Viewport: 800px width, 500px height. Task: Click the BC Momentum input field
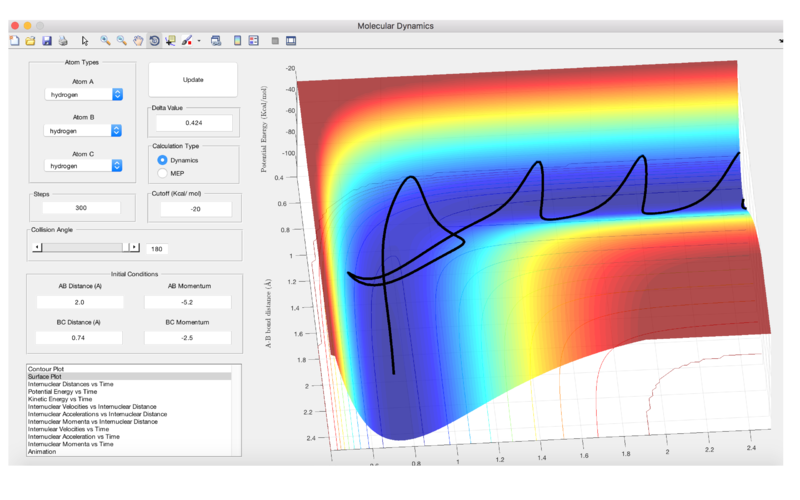(187, 338)
